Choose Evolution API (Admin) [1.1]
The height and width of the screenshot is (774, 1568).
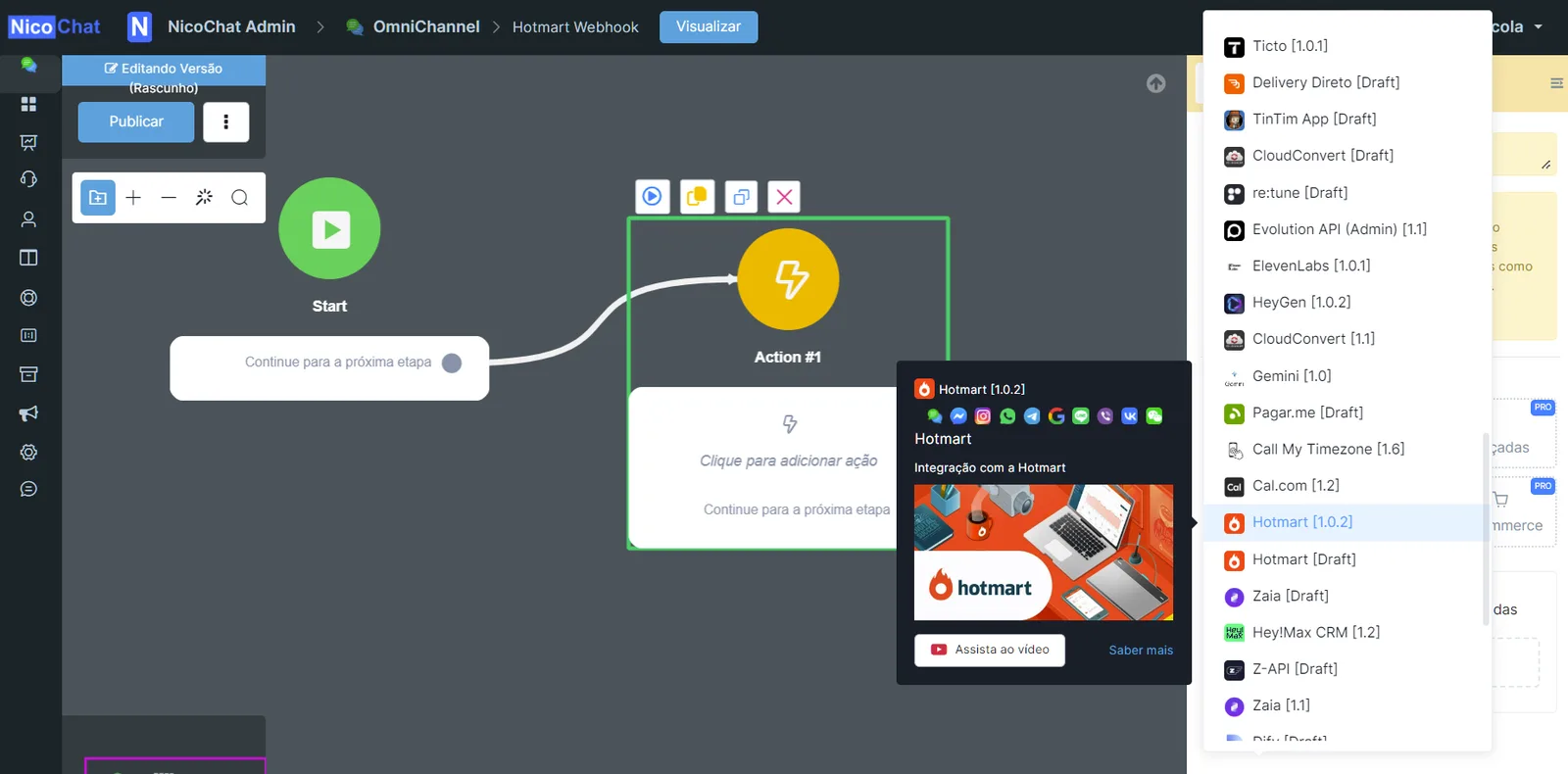pos(1347,229)
